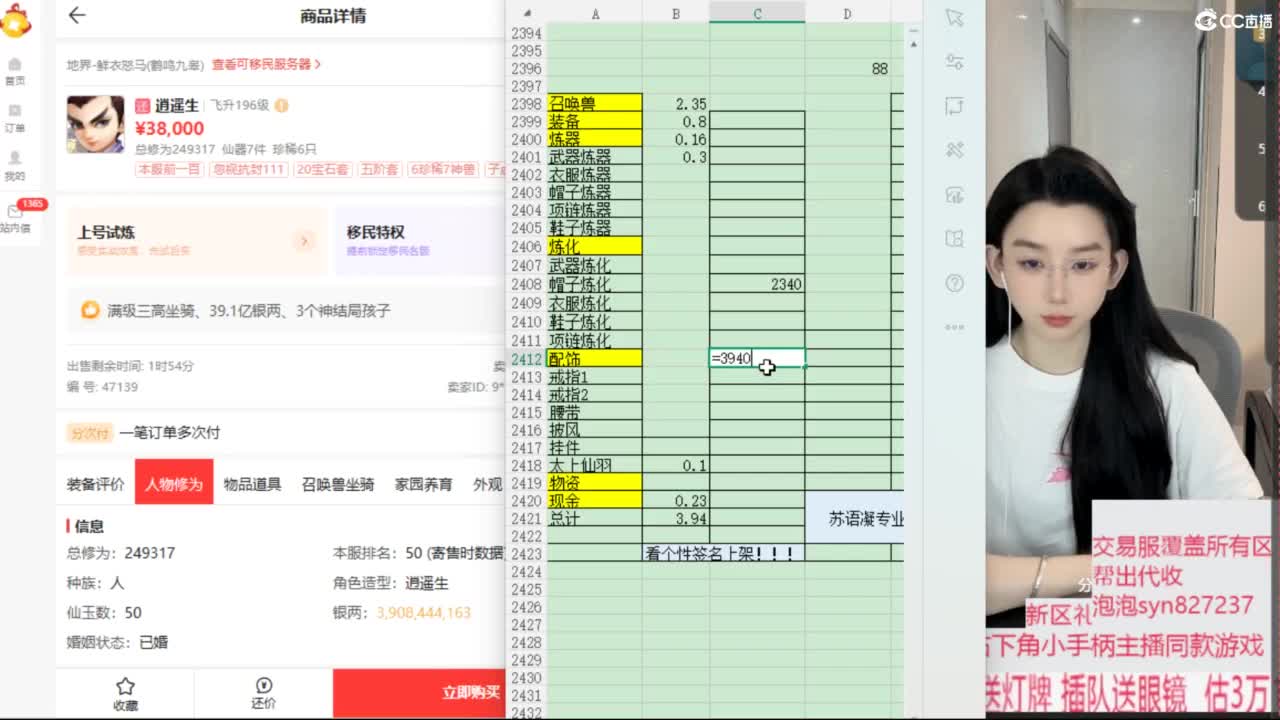
Task: Click the 本服前一百 tag
Action: coord(170,170)
